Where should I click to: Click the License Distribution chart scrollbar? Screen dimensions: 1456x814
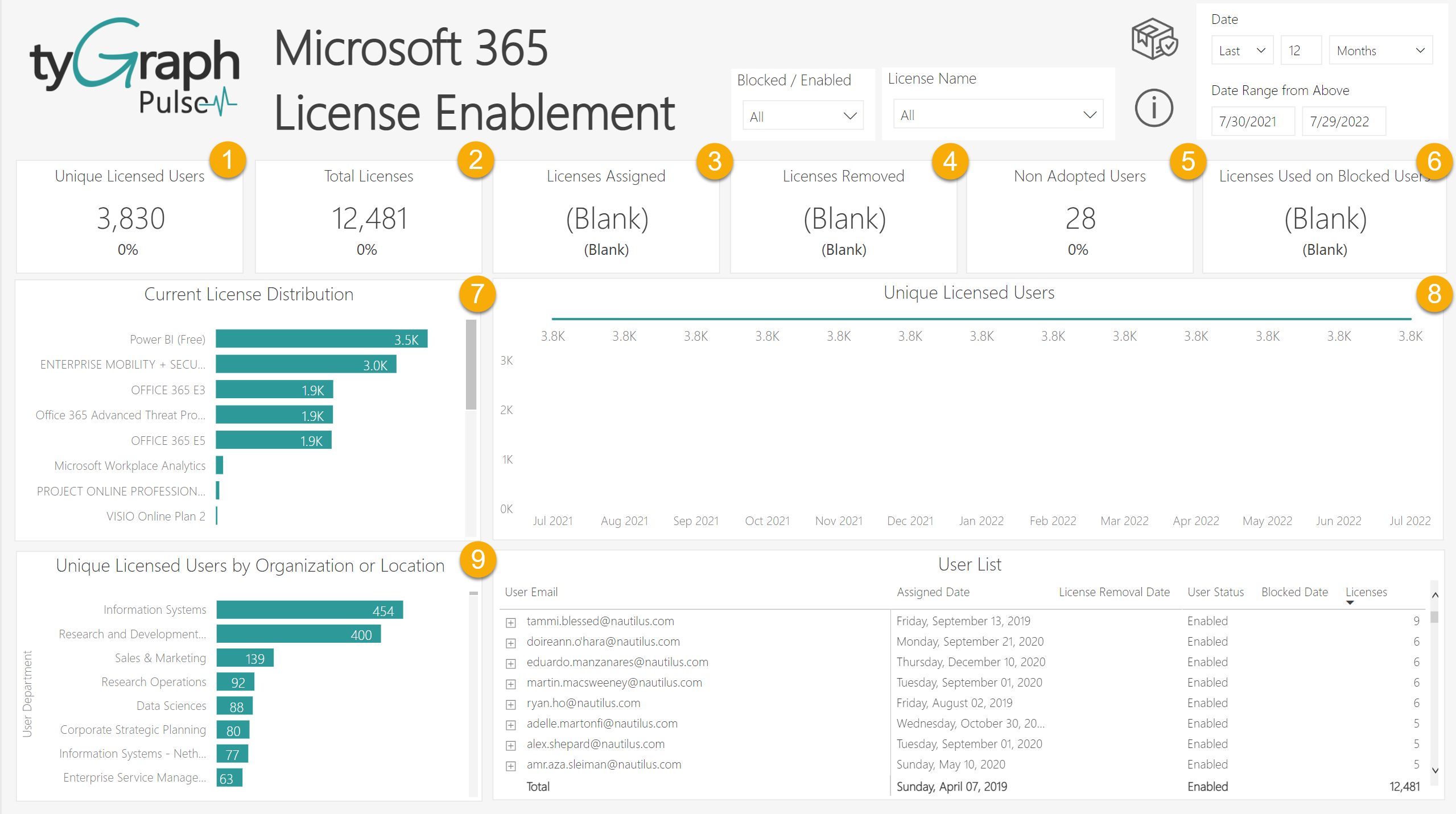[471, 364]
